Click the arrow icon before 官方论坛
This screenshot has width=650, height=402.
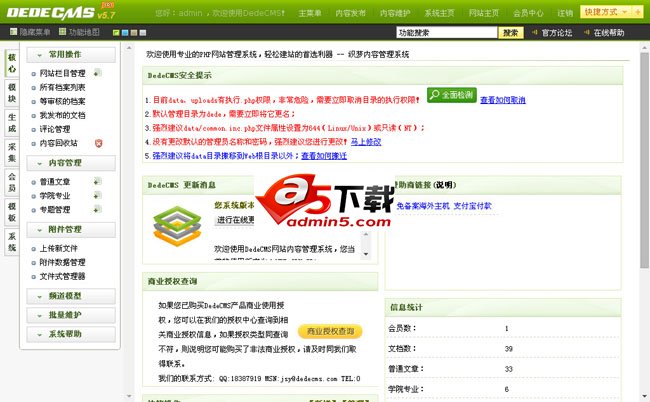pyautogui.click(x=535, y=32)
